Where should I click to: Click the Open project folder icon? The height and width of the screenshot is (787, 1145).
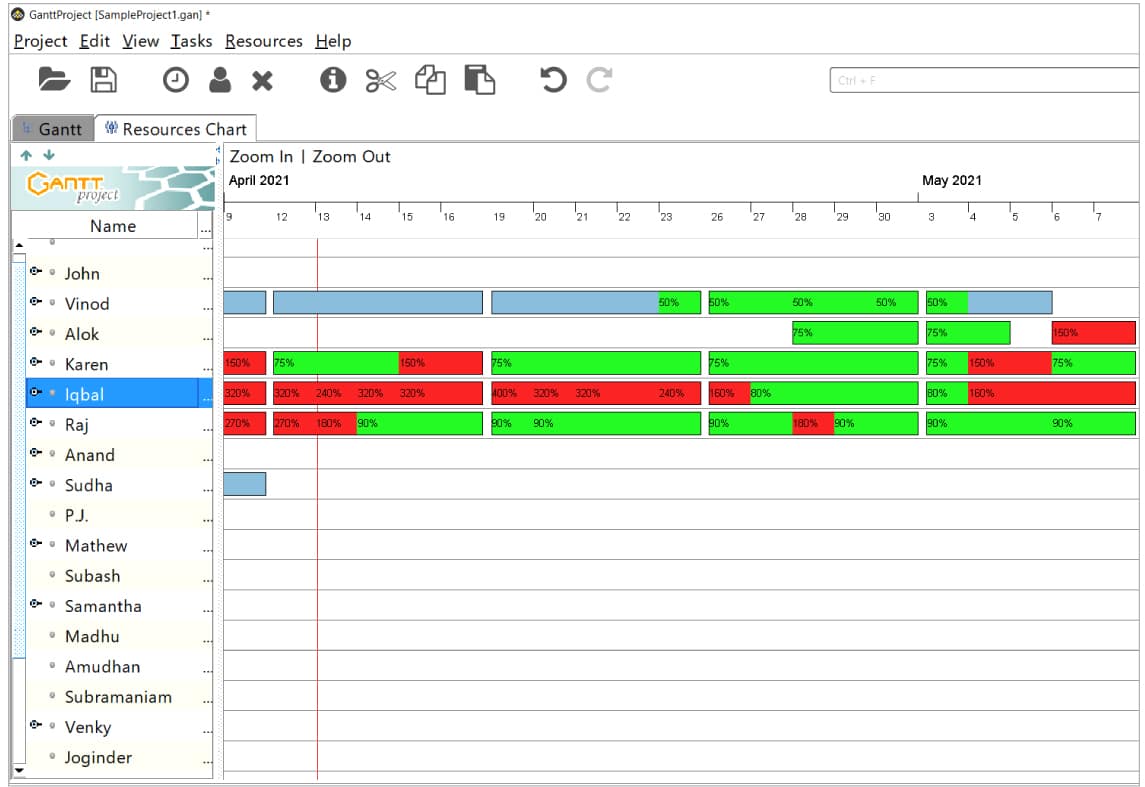[54, 80]
